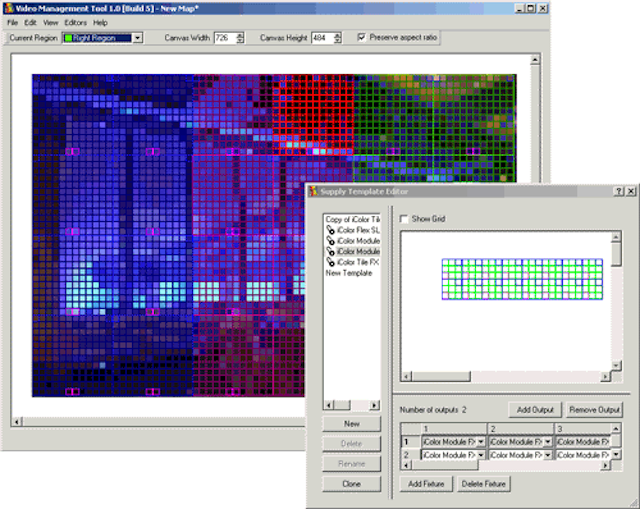This screenshot has width=640, height=509.
Task: Click the main canvas vertical scrollbar up arrow
Action: coord(535,60)
